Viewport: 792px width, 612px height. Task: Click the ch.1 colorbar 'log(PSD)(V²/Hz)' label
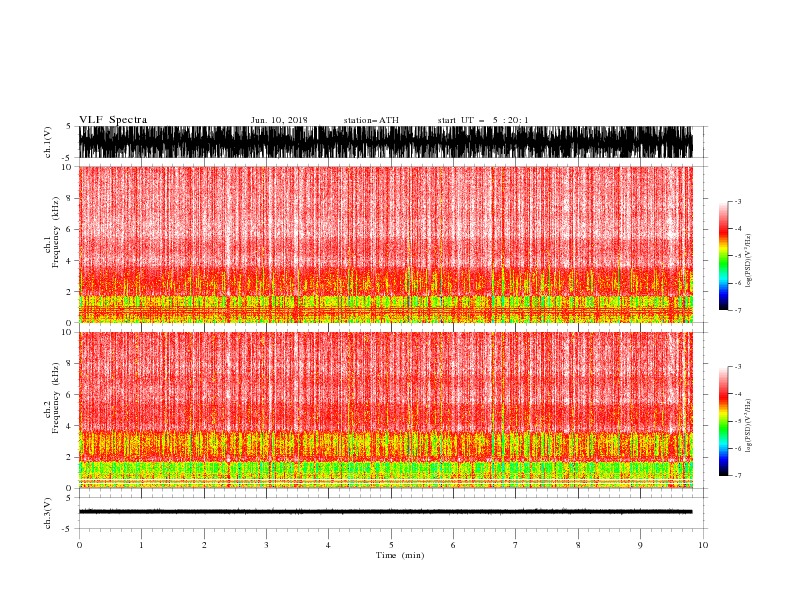point(749,261)
